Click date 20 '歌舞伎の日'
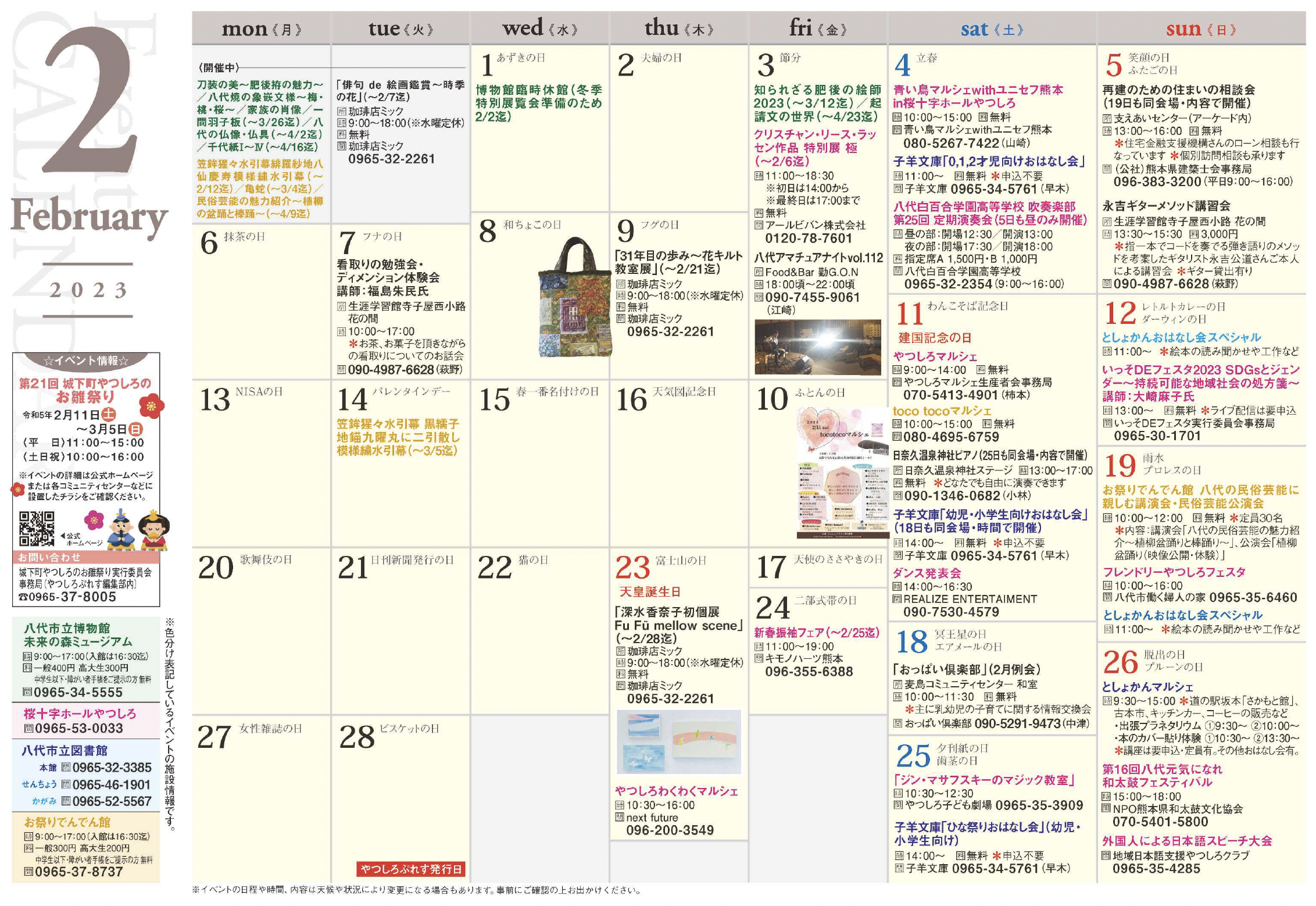Viewport: 1316px width, 906px height. tap(245, 566)
